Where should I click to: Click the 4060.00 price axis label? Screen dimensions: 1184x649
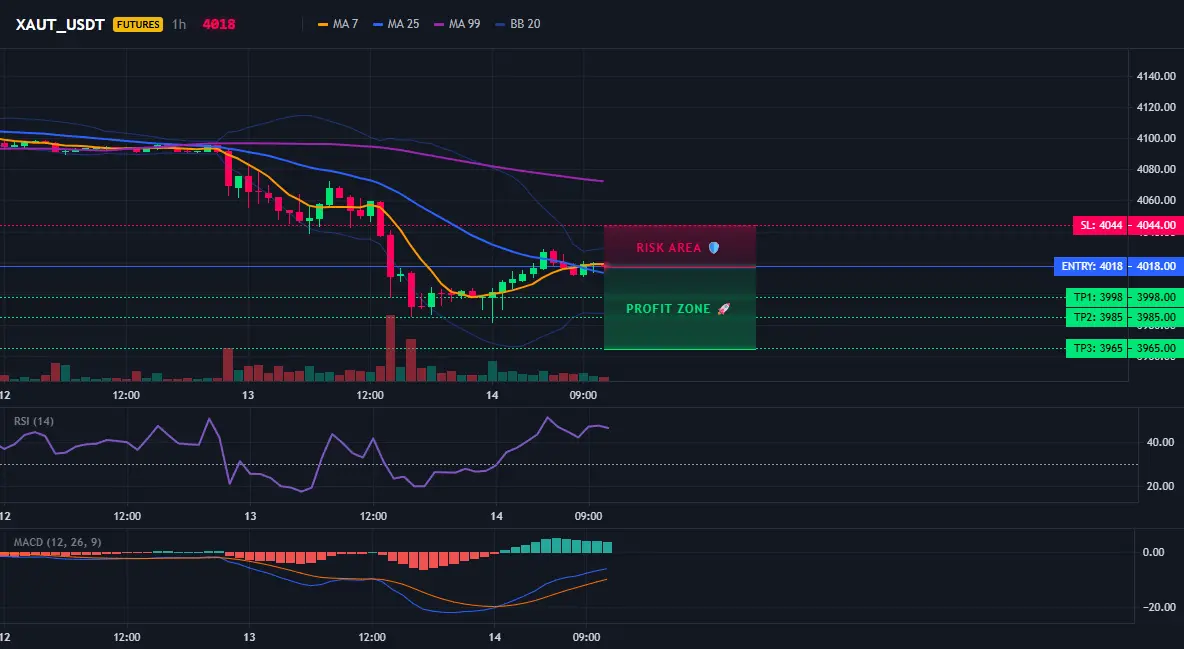[x=1156, y=200]
